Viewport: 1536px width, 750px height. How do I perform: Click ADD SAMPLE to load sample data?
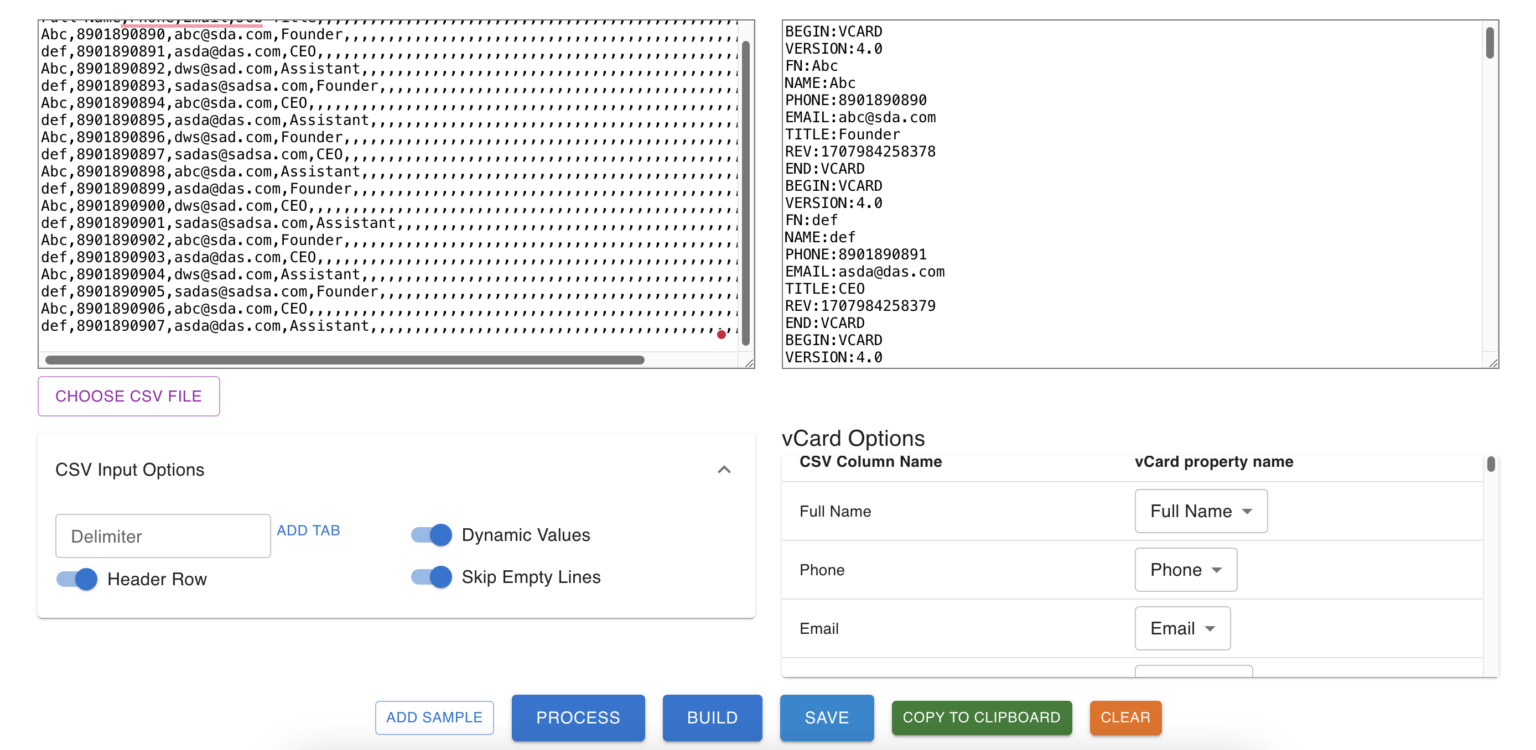[x=434, y=717]
